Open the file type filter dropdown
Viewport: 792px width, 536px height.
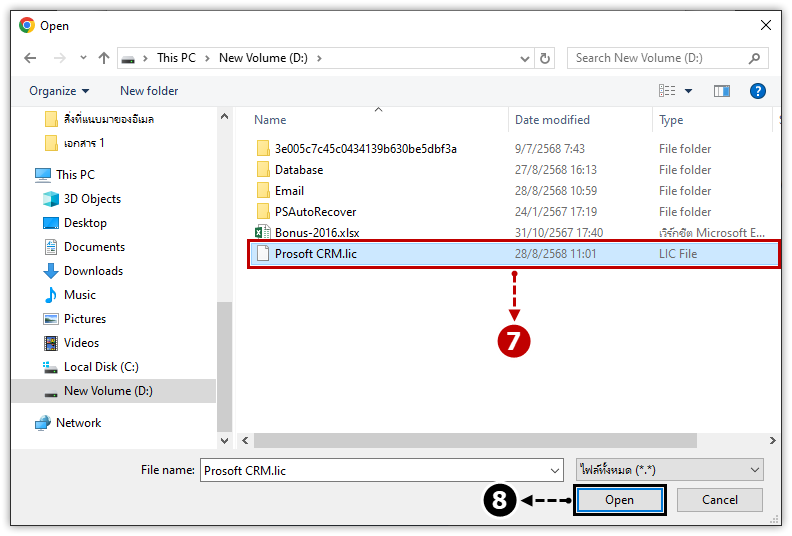coord(669,470)
